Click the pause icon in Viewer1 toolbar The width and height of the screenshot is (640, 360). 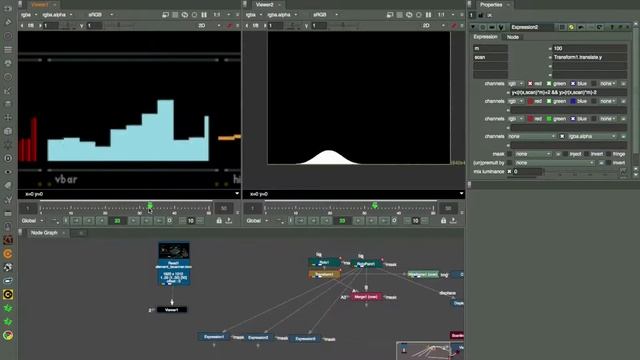(204, 15)
